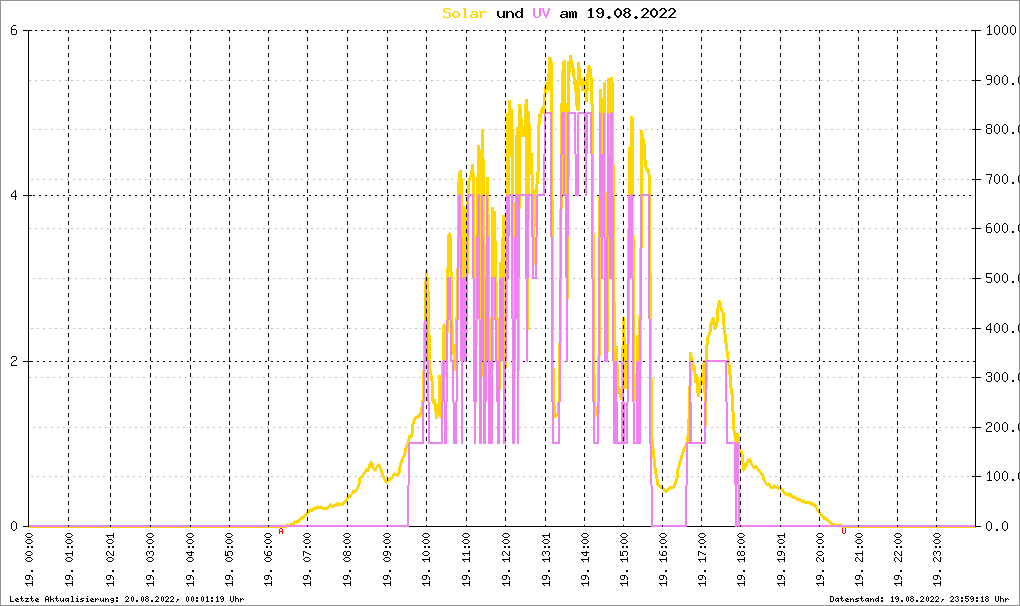Click the time label "19. 14:00"
1020x606 pixels.
(x=584, y=560)
